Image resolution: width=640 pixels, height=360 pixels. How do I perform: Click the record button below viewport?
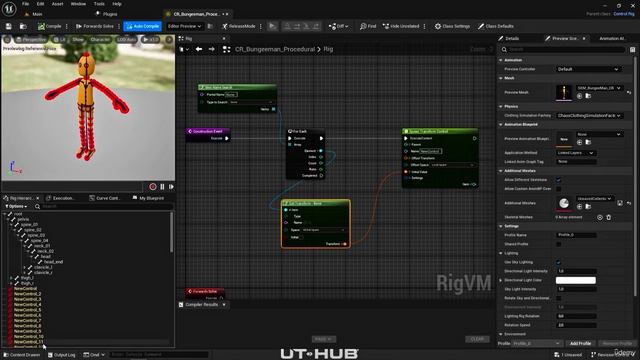tap(153, 187)
